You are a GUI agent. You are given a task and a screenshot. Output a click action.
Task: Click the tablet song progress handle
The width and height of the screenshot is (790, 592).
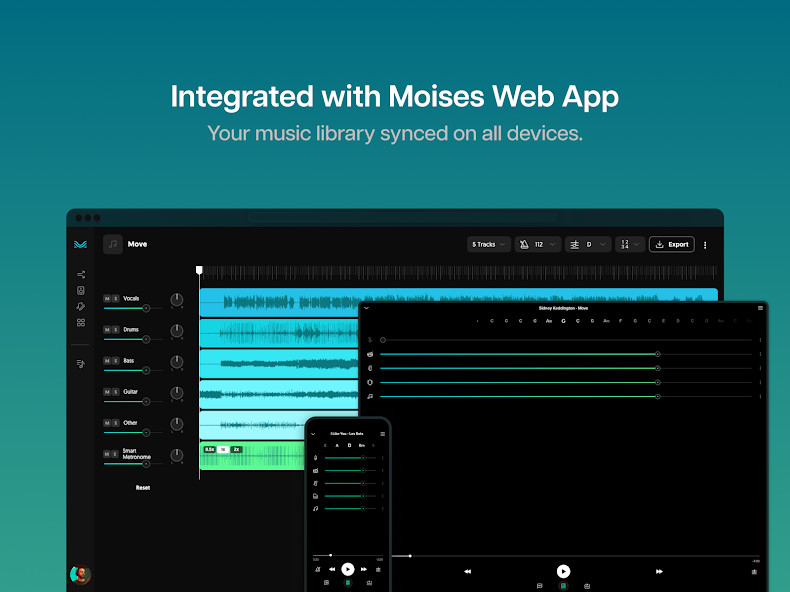click(410, 556)
